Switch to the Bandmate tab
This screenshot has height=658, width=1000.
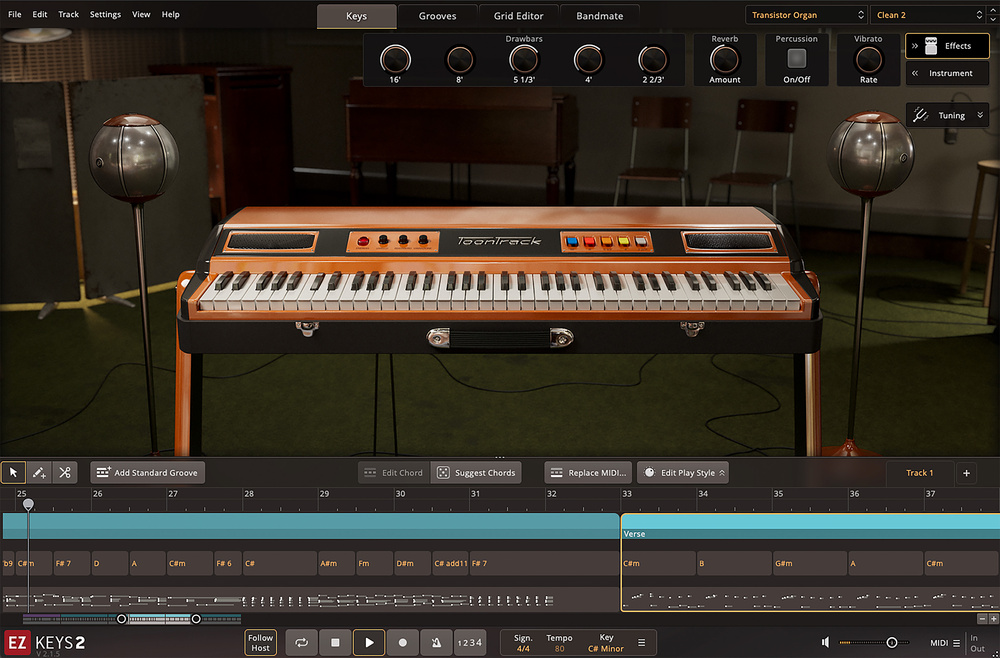[x=599, y=16]
